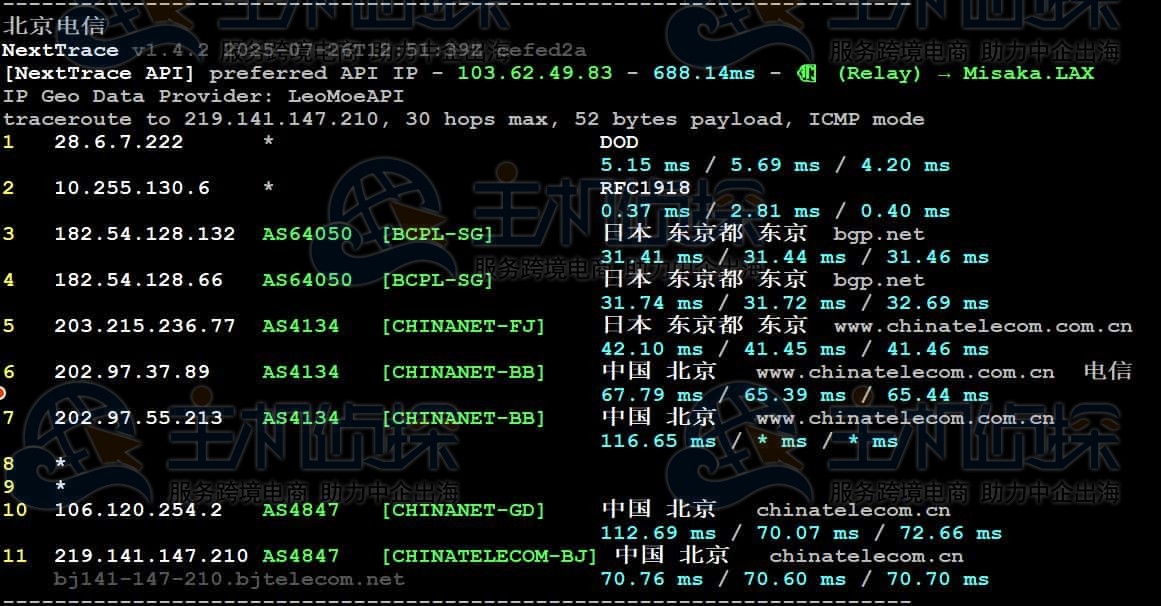Click the [CHINANET-BB] tag on hop 7

[x=463, y=418]
